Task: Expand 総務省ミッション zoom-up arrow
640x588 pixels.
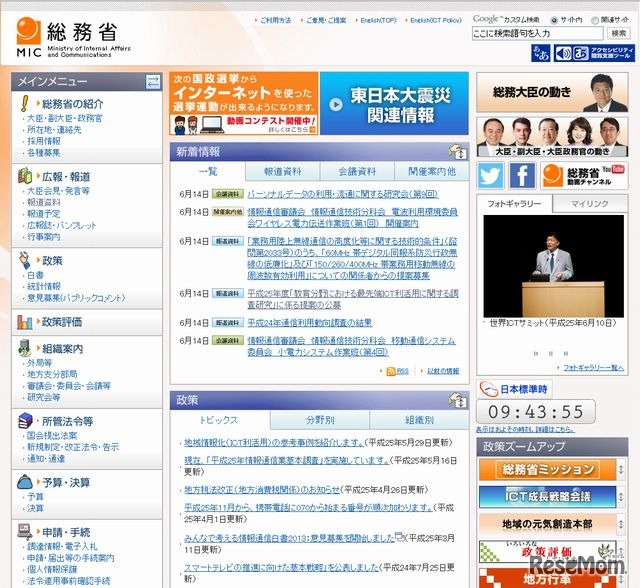Action: [621, 469]
